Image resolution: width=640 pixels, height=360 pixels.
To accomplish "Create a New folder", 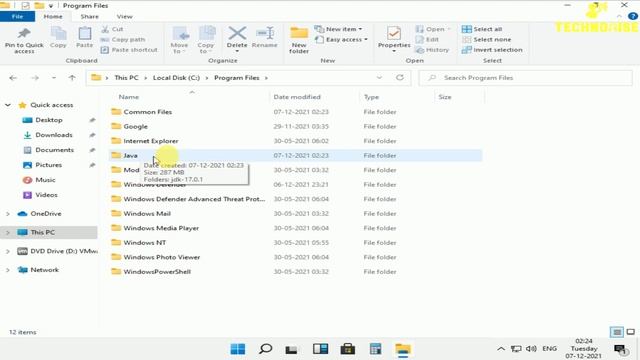I will pos(299,40).
